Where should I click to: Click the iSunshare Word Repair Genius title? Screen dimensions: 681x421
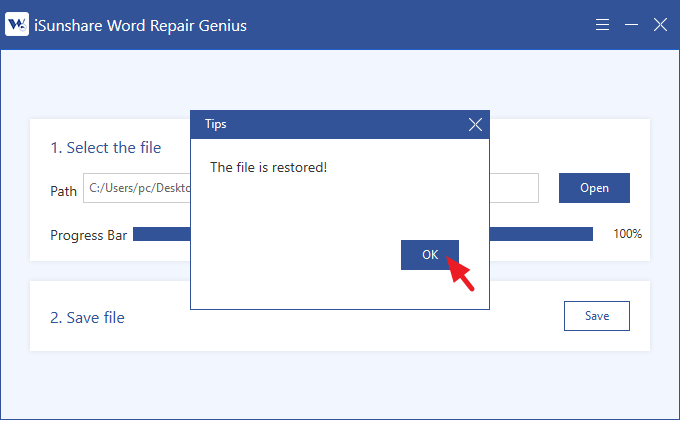(140, 25)
